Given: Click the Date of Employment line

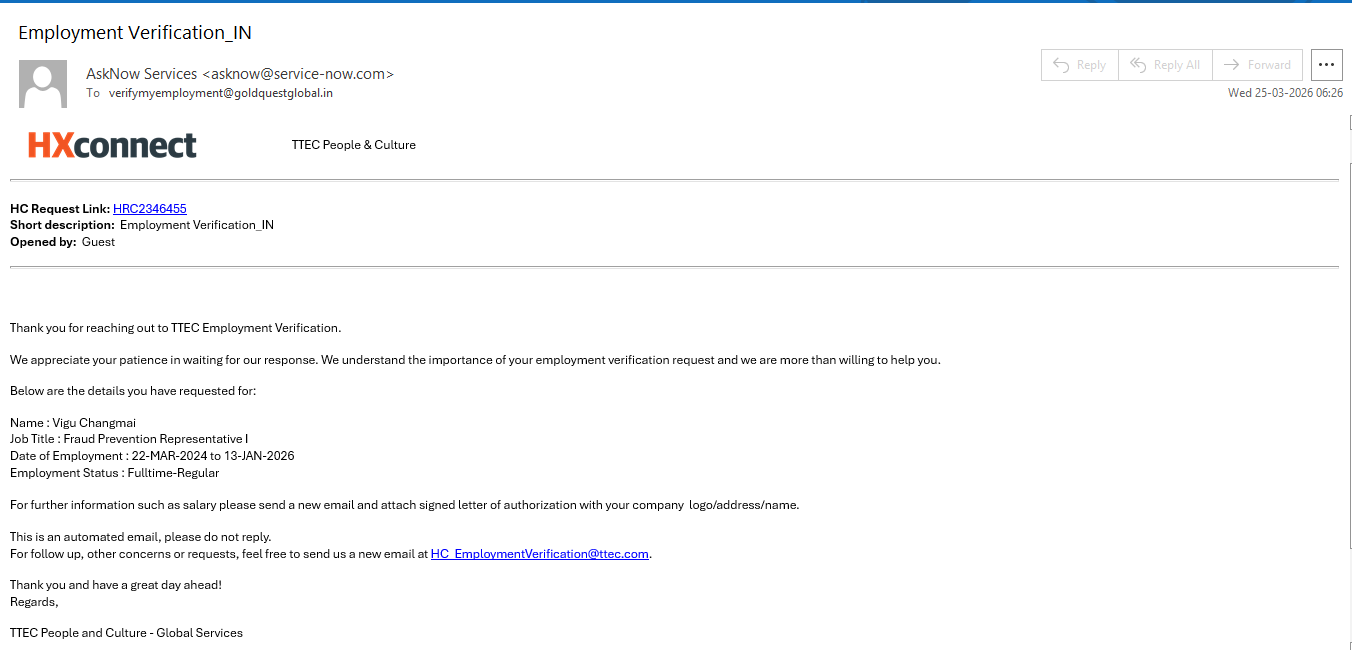Looking at the screenshot, I should coord(152,456).
